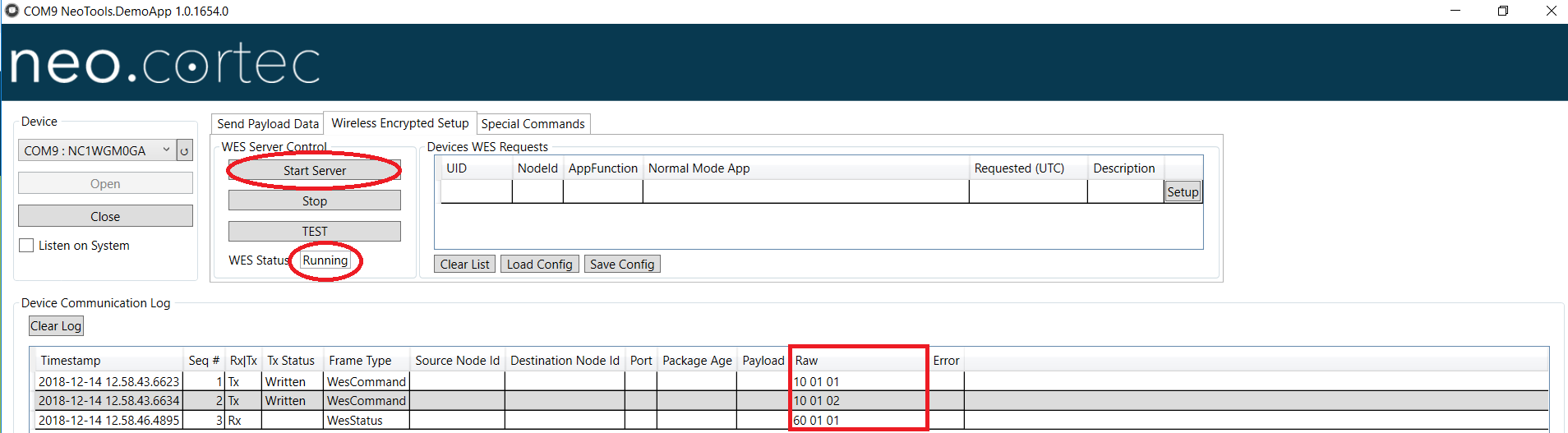
Task: Click the Tx Status column header
Action: (292, 360)
